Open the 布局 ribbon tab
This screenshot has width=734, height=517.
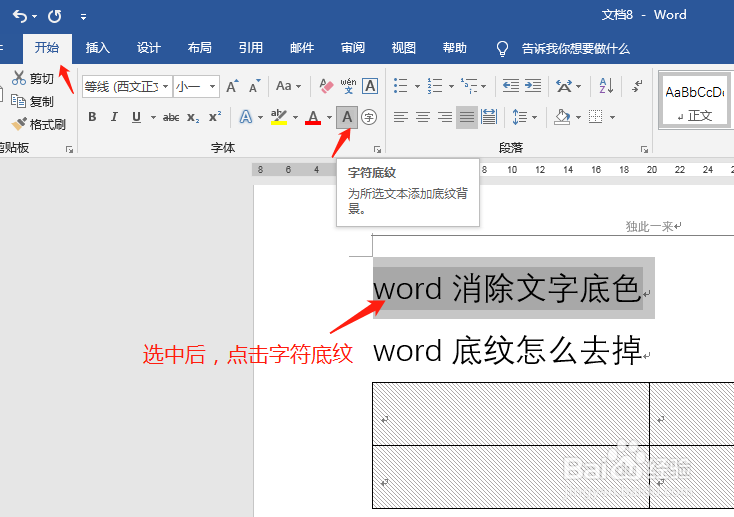pos(199,48)
